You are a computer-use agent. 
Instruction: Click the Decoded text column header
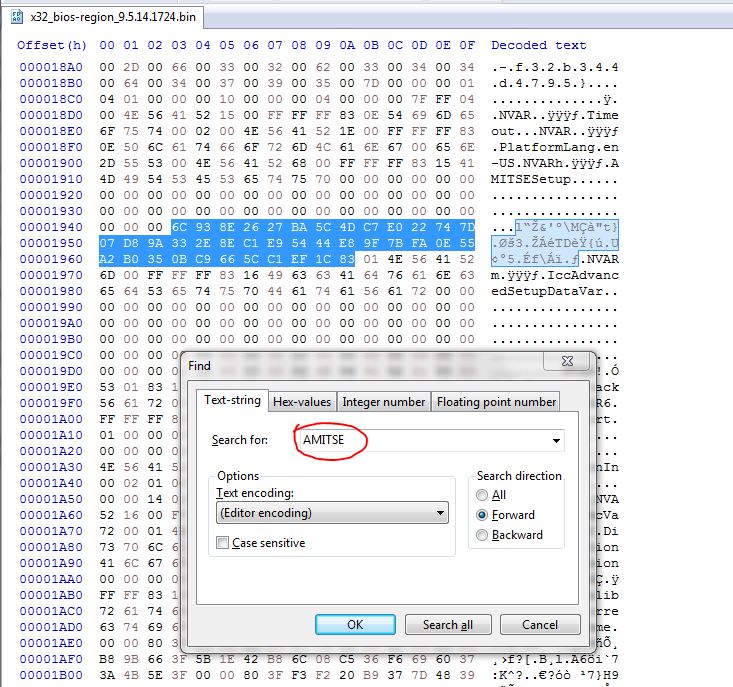[x=539, y=45]
